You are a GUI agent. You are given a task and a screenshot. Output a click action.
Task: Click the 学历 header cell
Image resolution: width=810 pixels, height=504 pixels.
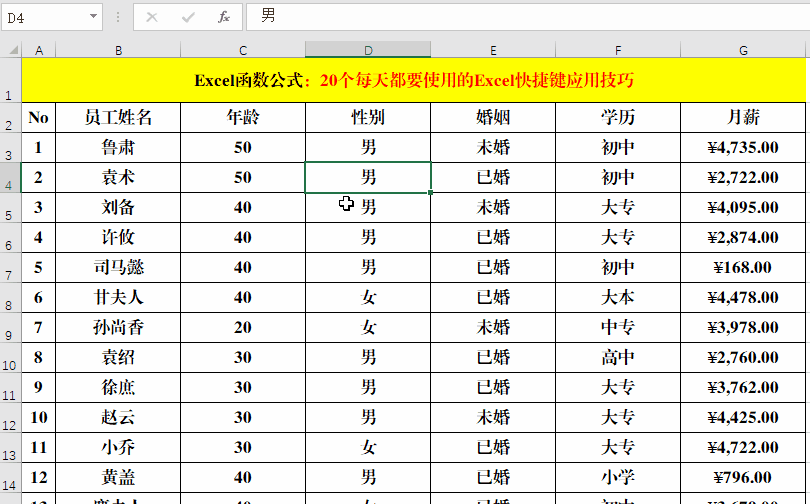pyautogui.click(x=618, y=118)
